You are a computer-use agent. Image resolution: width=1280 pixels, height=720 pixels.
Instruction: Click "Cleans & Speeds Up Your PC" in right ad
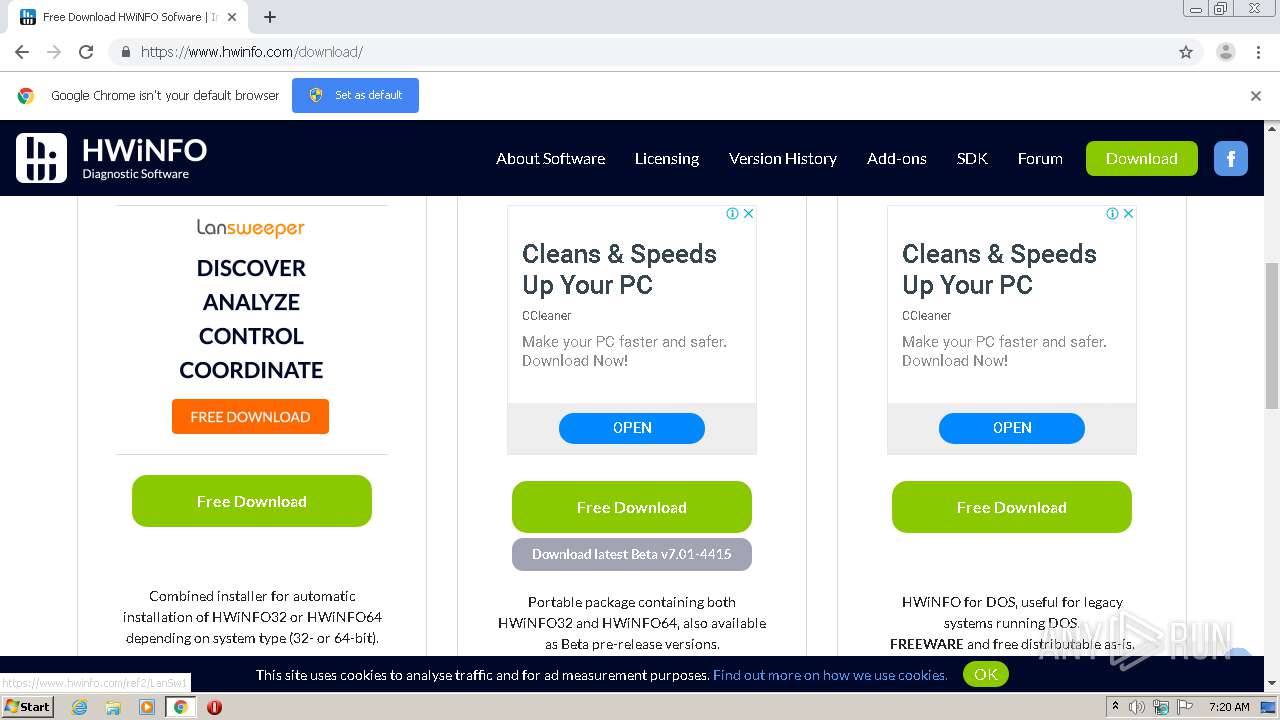(999, 269)
